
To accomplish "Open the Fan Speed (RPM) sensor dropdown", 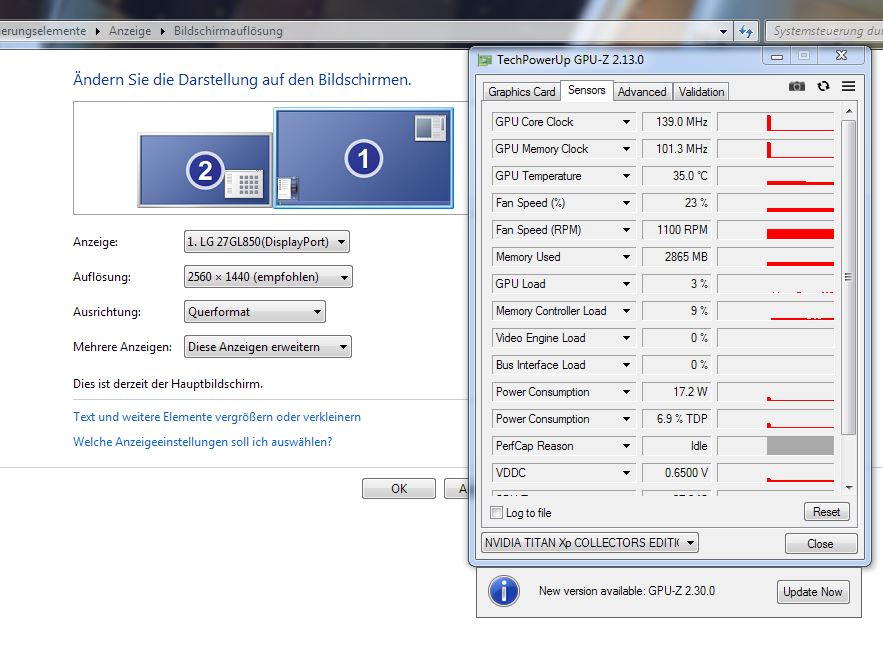I will click(x=626, y=230).
